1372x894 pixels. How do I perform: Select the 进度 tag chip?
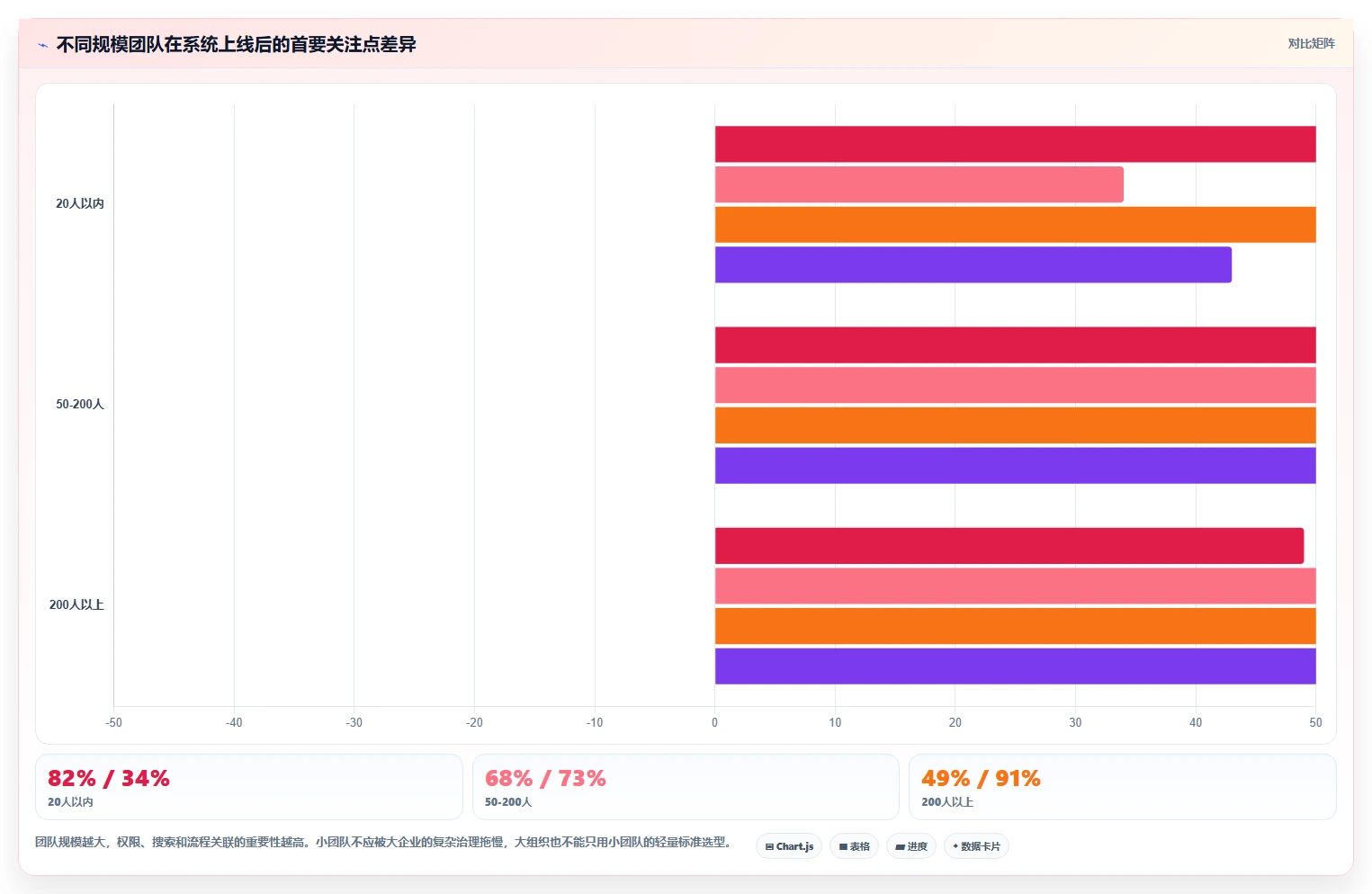(910, 846)
